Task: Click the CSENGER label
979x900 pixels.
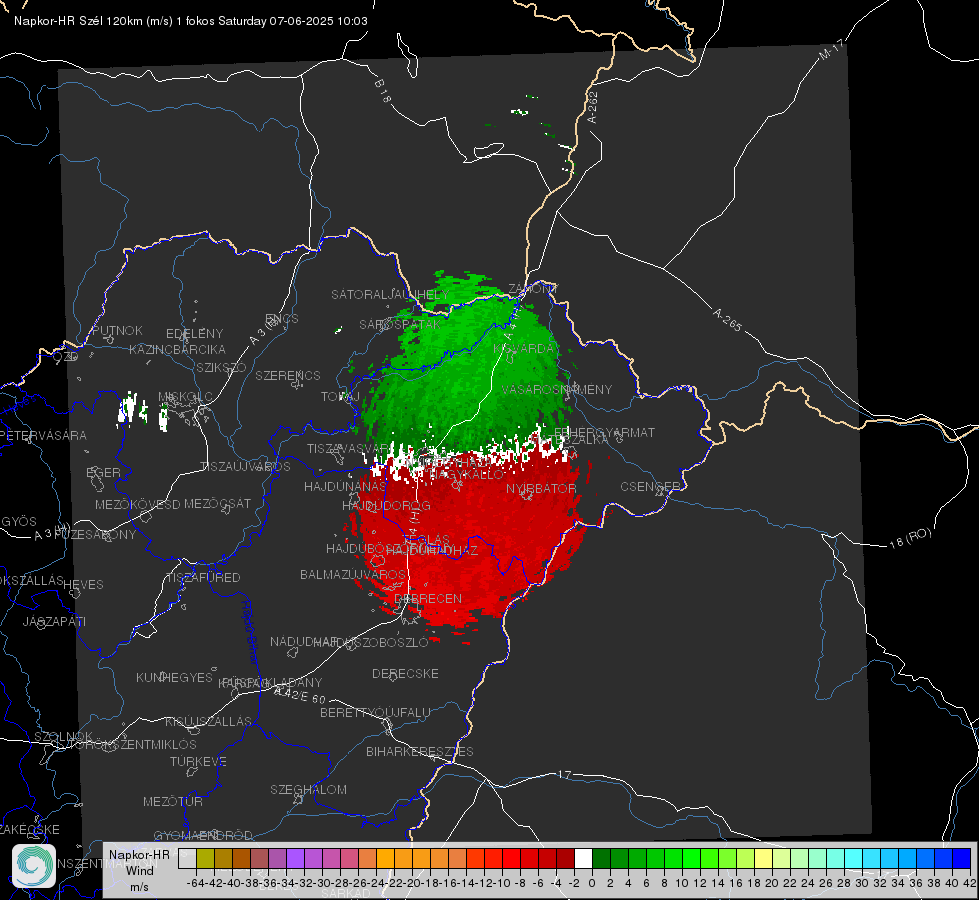Action: [650, 487]
